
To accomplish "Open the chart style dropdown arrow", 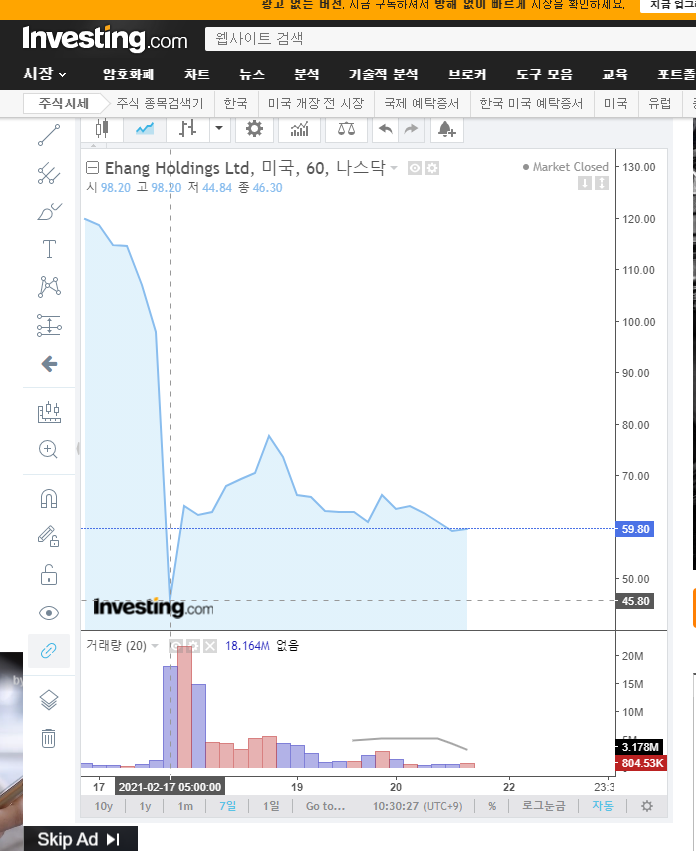I will pyautogui.click(x=219, y=129).
